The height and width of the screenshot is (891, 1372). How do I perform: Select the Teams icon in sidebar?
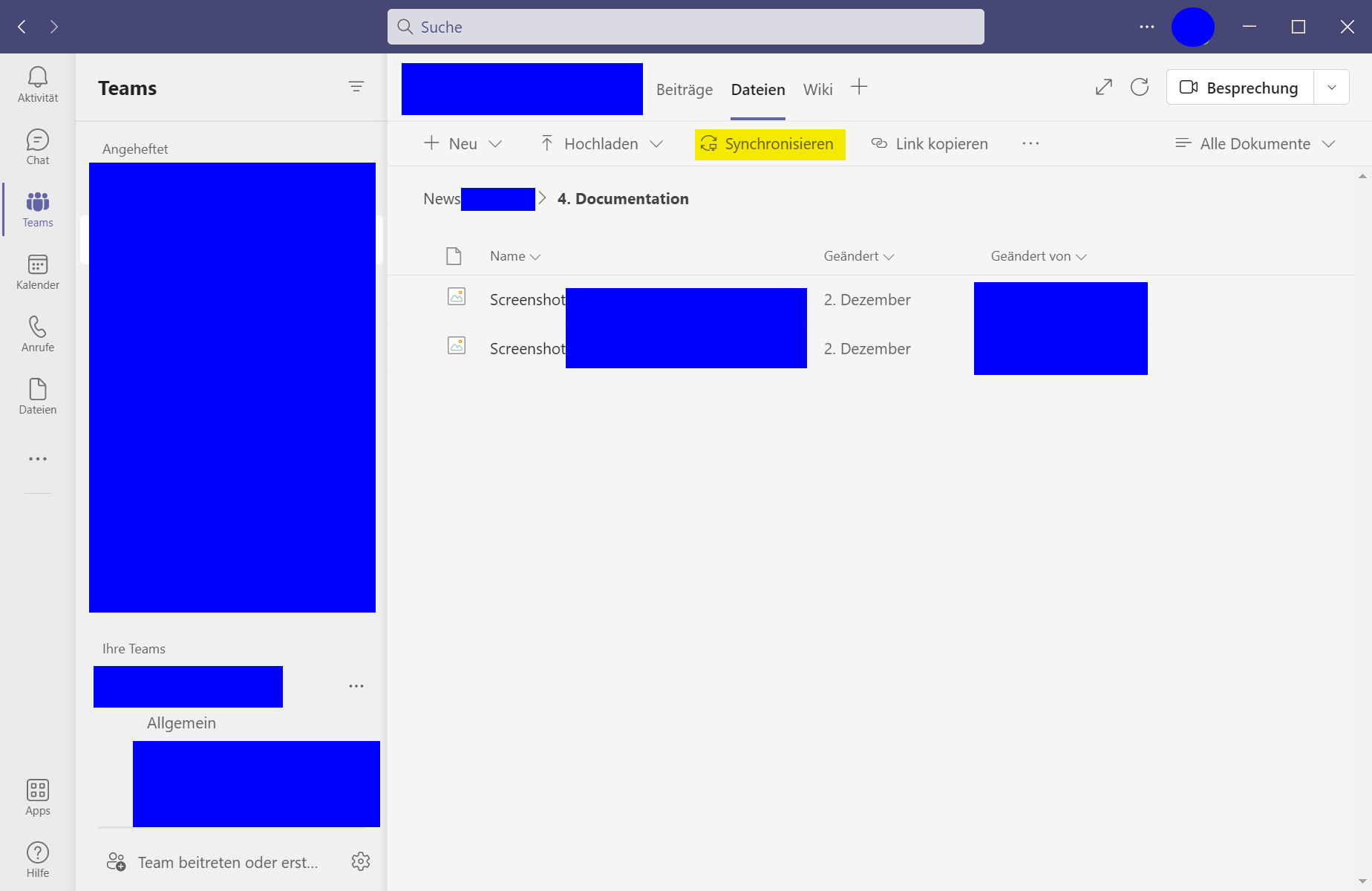click(38, 209)
